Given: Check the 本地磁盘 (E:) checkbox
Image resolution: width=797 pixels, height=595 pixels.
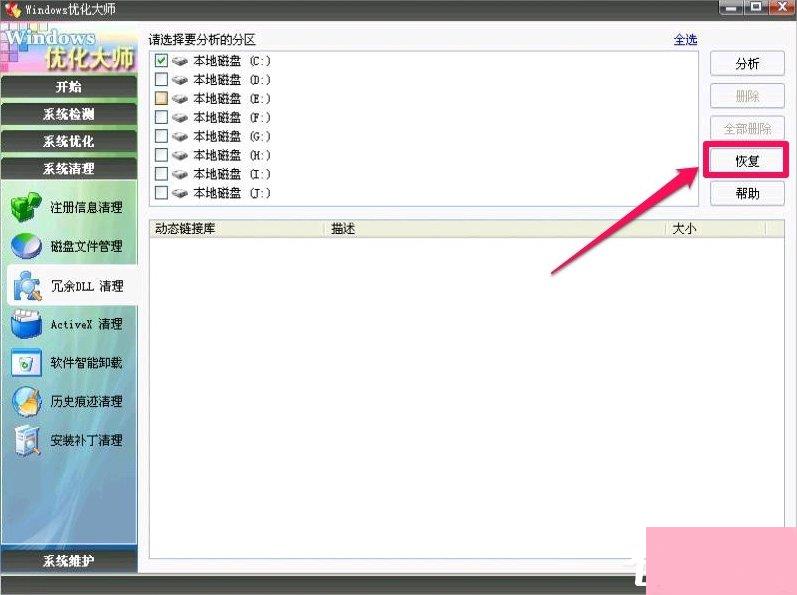Looking at the screenshot, I should 161,98.
